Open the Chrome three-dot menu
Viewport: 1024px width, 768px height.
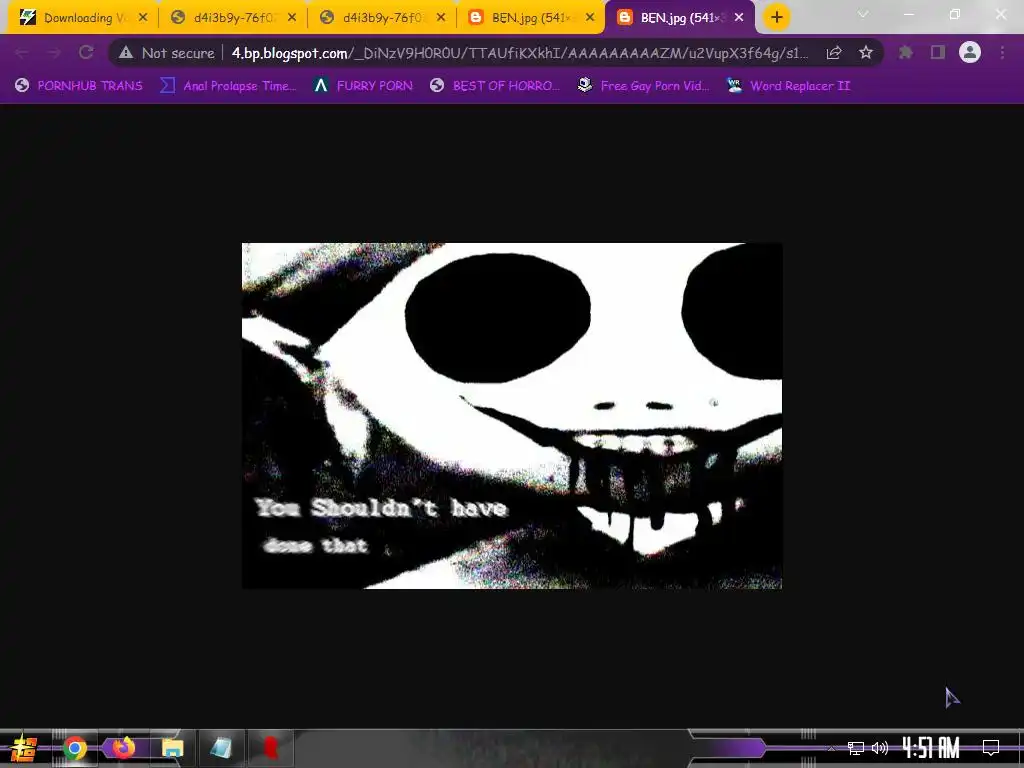1002,53
